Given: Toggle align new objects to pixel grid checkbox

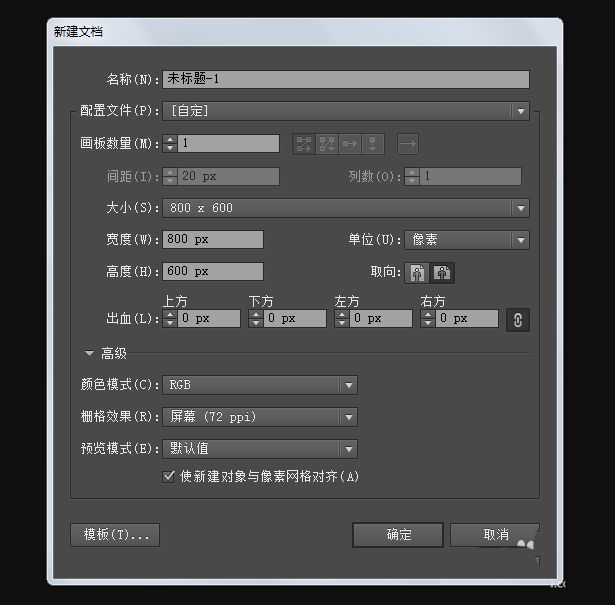Looking at the screenshot, I should pyautogui.click(x=168, y=476).
